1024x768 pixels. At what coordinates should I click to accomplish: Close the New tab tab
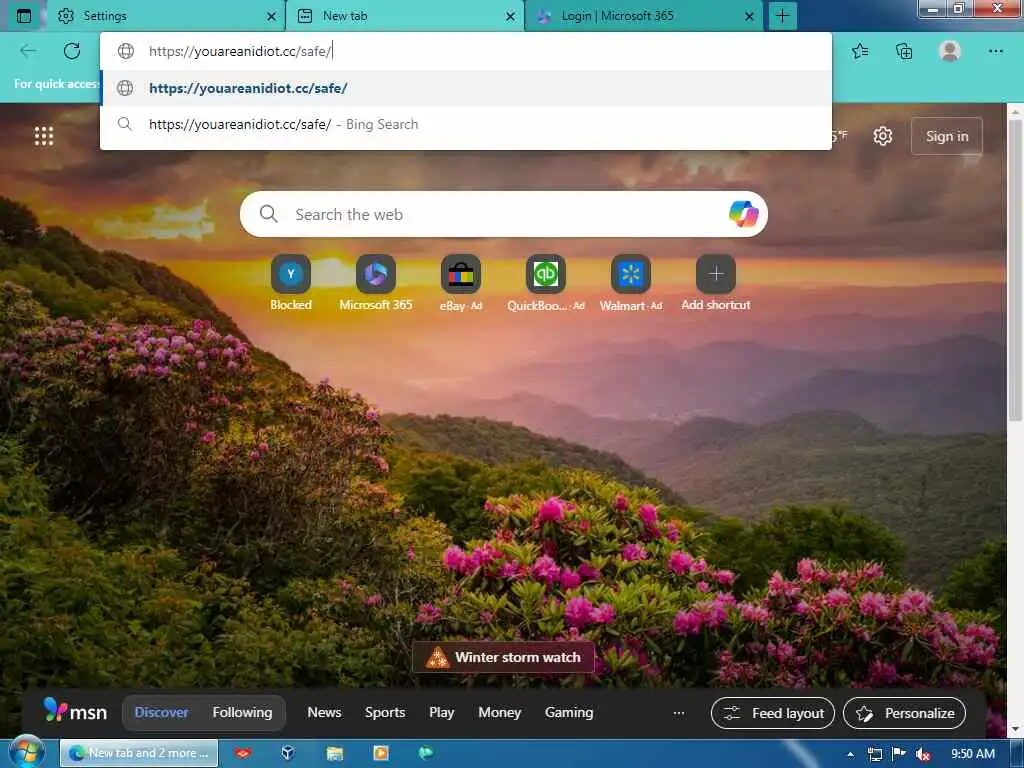click(x=510, y=16)
